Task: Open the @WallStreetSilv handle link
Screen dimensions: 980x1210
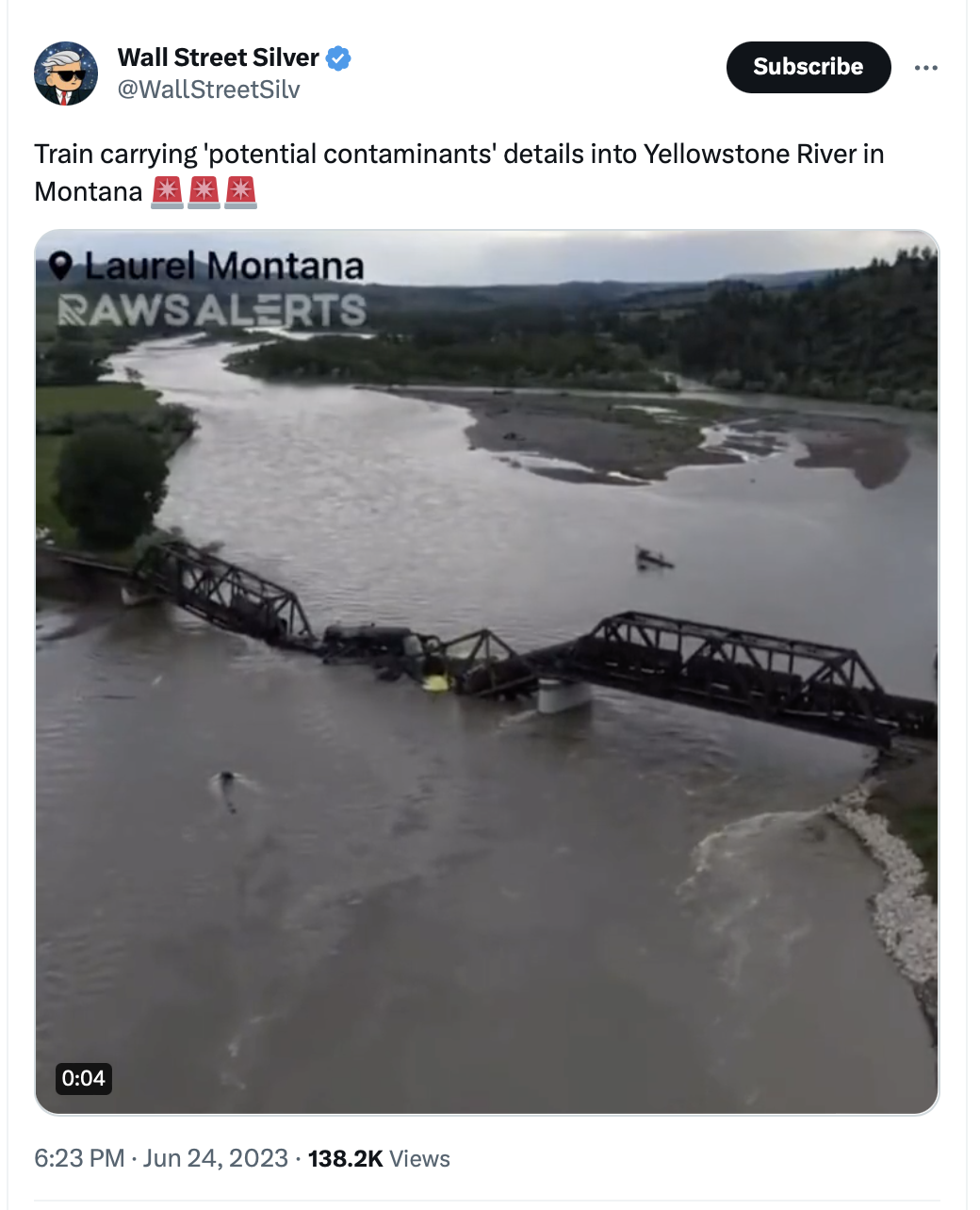Action: 209,90
